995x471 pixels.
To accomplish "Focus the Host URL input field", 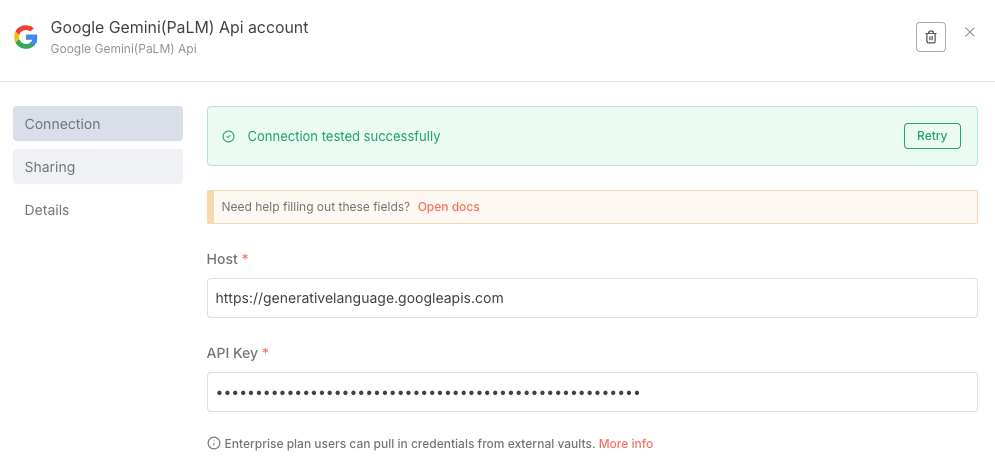I will point(592,298).
